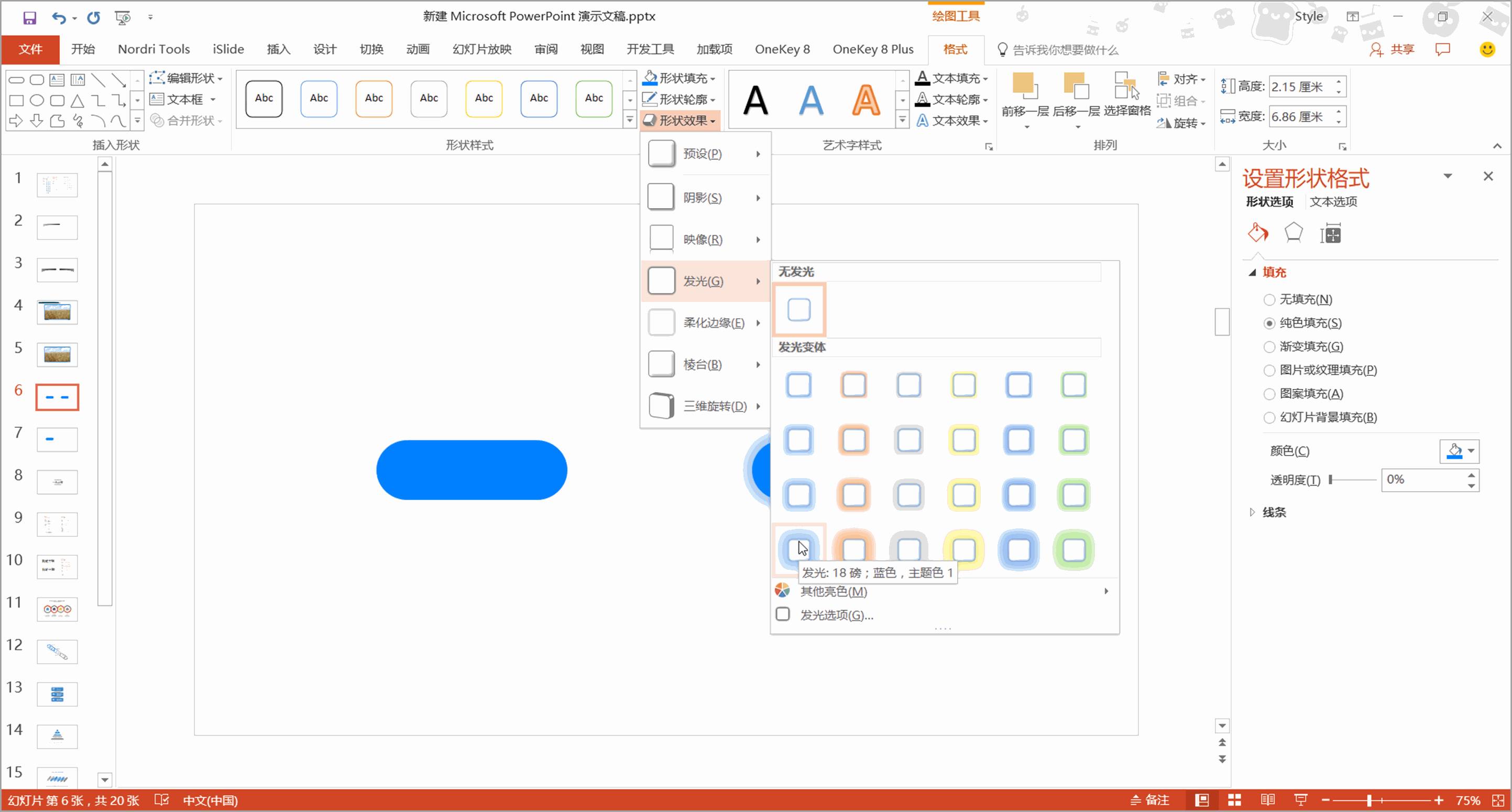The image size is (1512, 812).
Task: Click the Save icon in quick access toolbar
Action: coord(29,18)
